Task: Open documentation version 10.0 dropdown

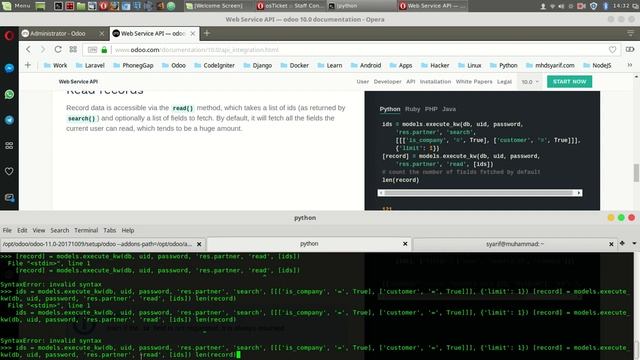Action: click(x=530, y=82)
